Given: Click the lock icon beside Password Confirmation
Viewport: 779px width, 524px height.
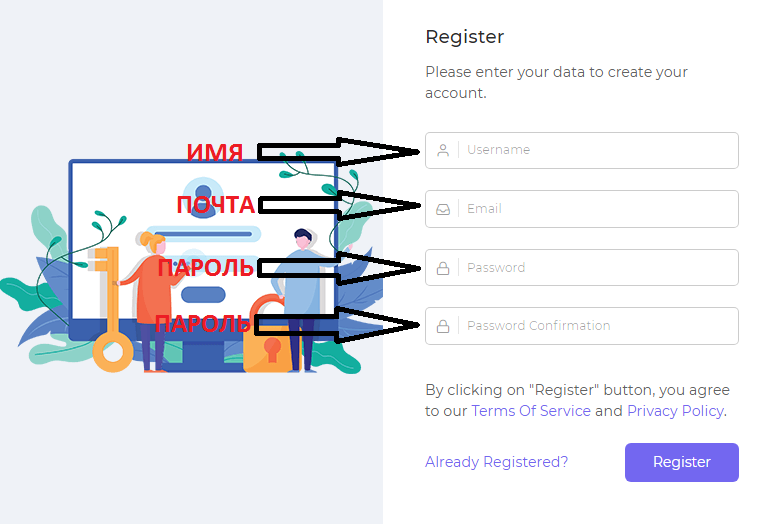Looking at the screenshot, I should coord(443,326).
